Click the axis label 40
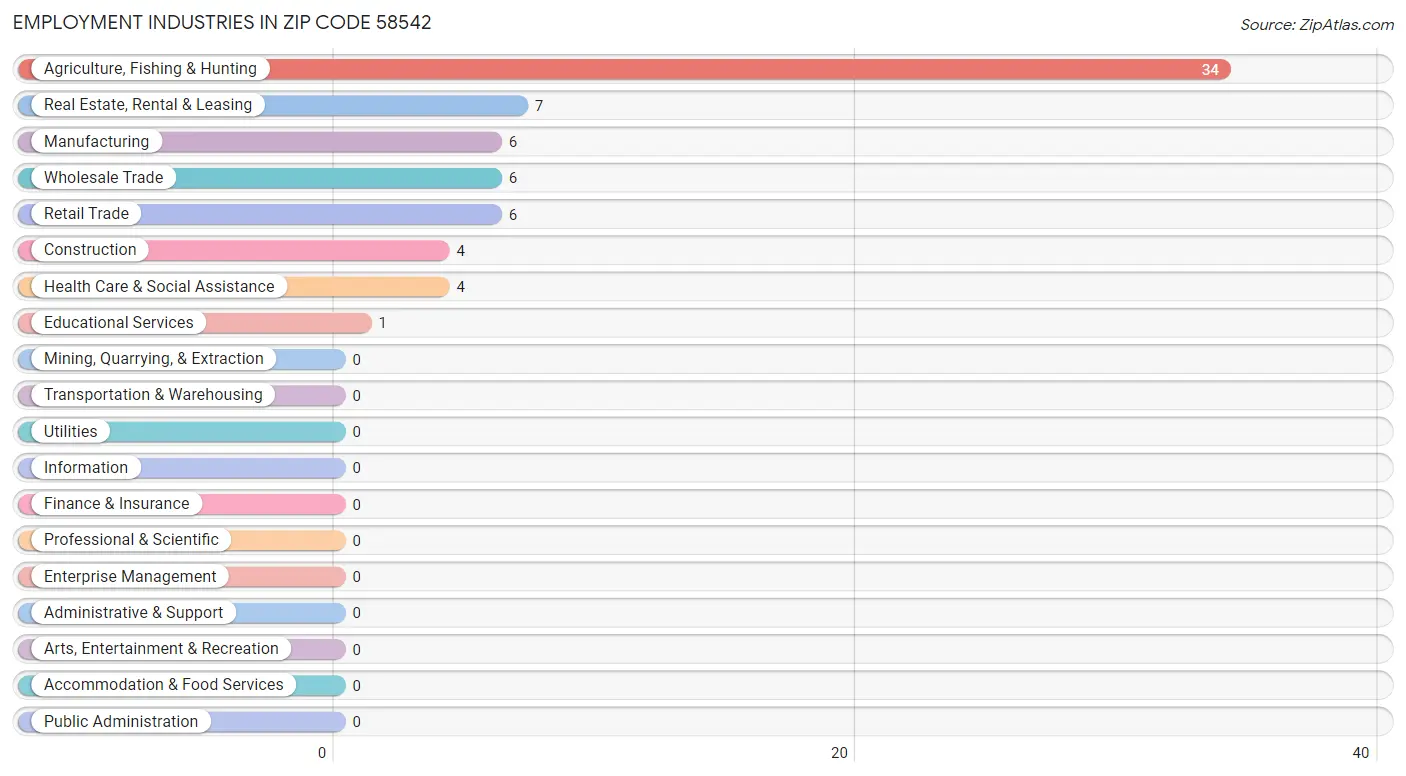This screenshot has height=776, width=1406. (x=1360, y=753)
